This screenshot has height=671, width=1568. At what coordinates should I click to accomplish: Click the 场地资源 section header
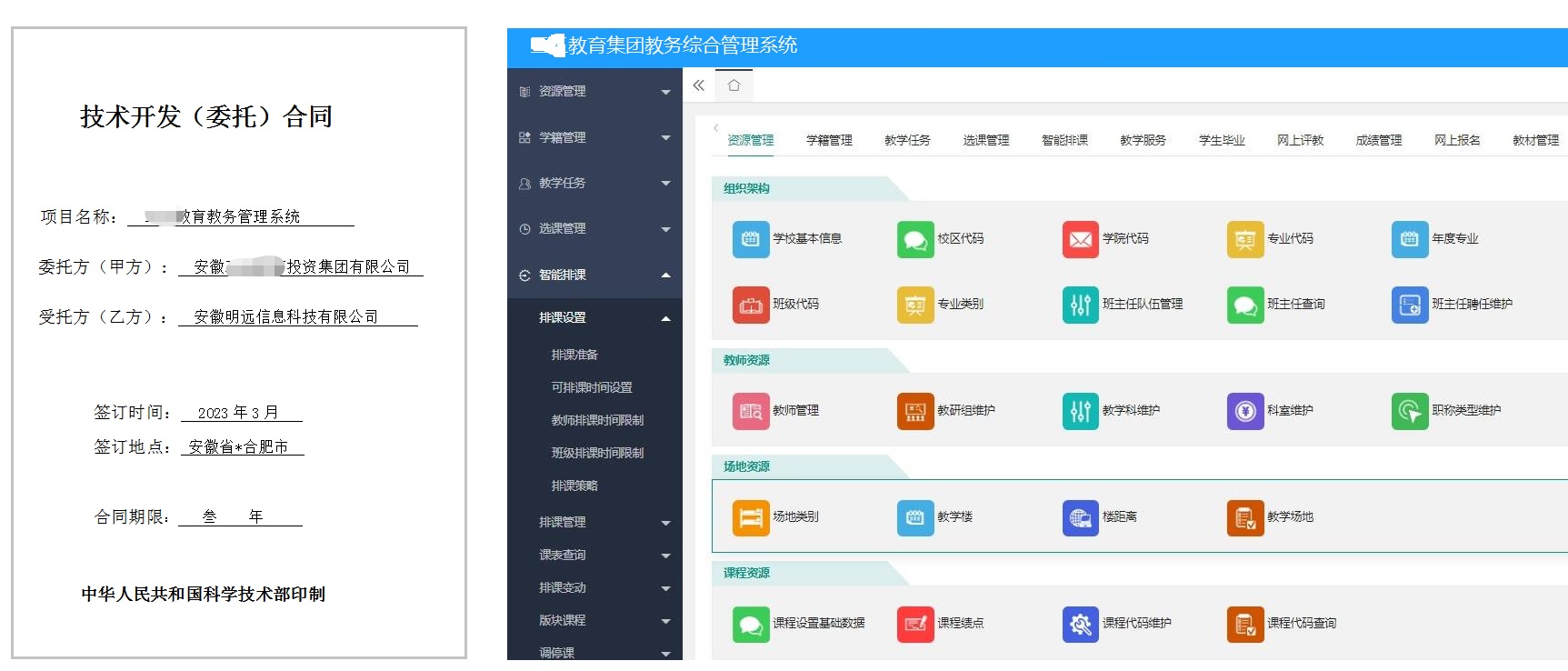(x=746, y=467)
